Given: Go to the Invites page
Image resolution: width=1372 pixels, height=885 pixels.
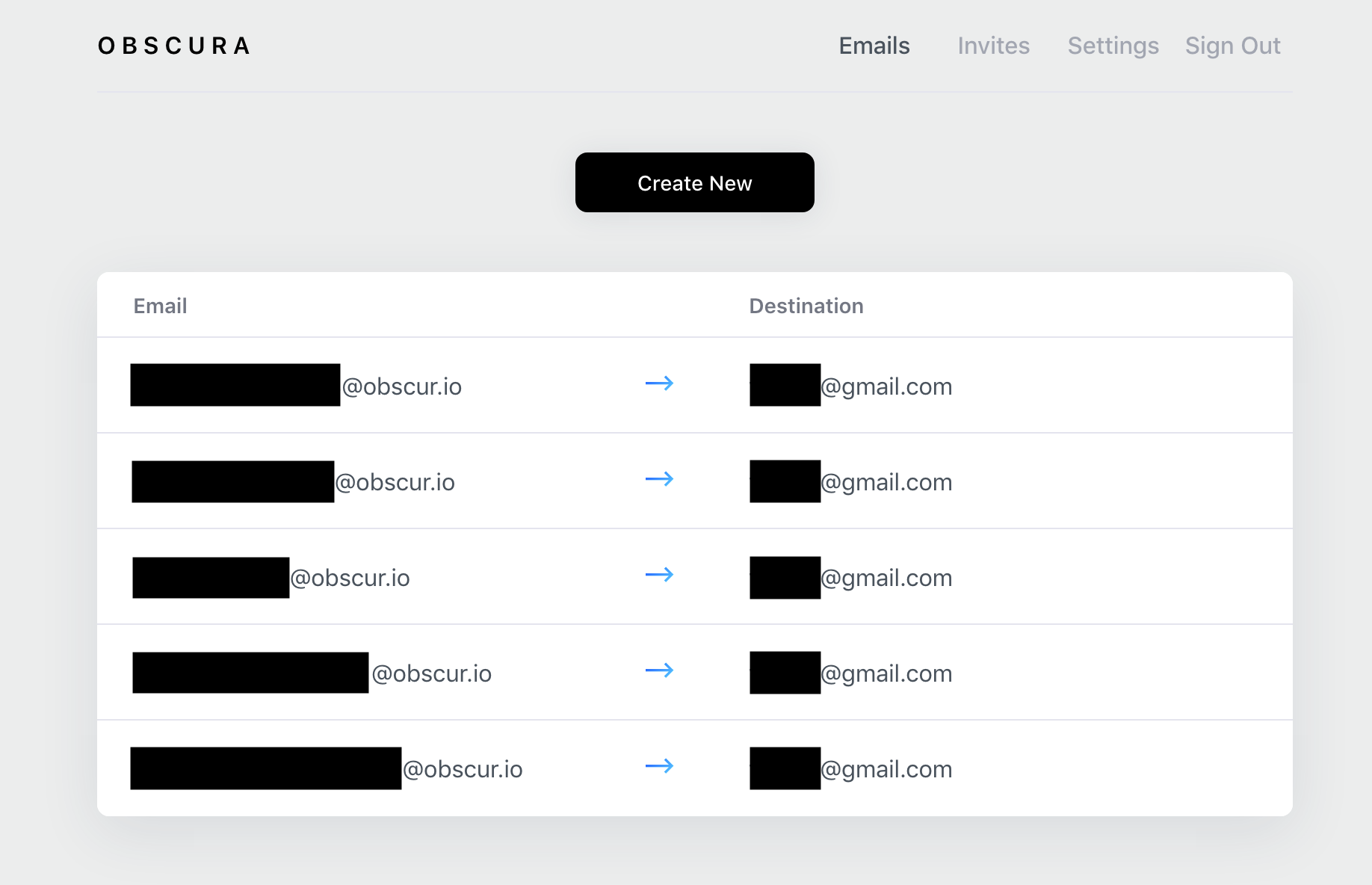Looking at the screenshot, I should [993, 46].
